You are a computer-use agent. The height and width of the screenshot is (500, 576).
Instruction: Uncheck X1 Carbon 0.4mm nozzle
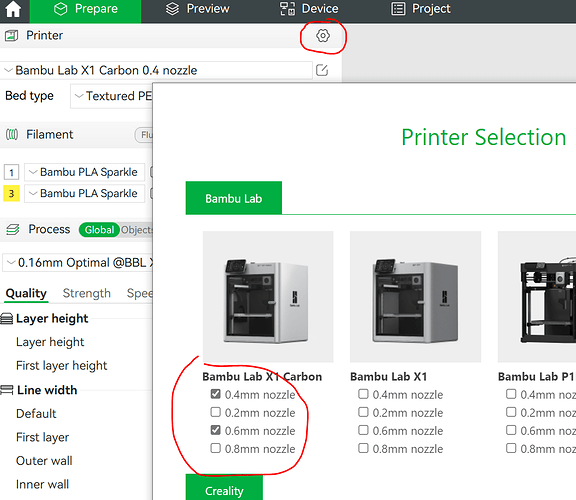[x=216, y=394]
